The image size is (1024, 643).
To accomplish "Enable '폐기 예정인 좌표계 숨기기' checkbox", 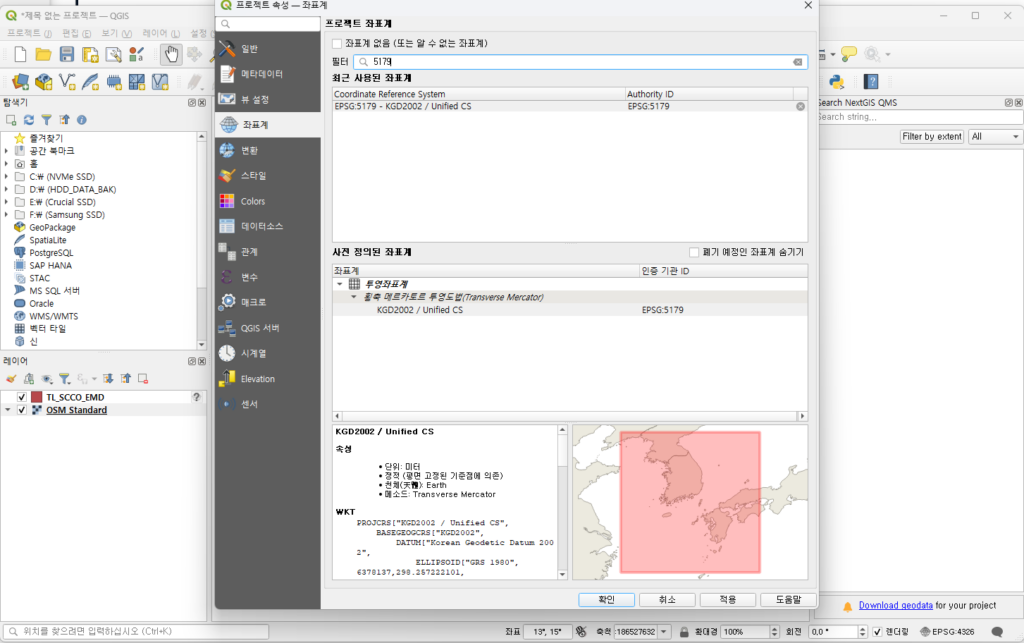I will [x=695, y=252].
